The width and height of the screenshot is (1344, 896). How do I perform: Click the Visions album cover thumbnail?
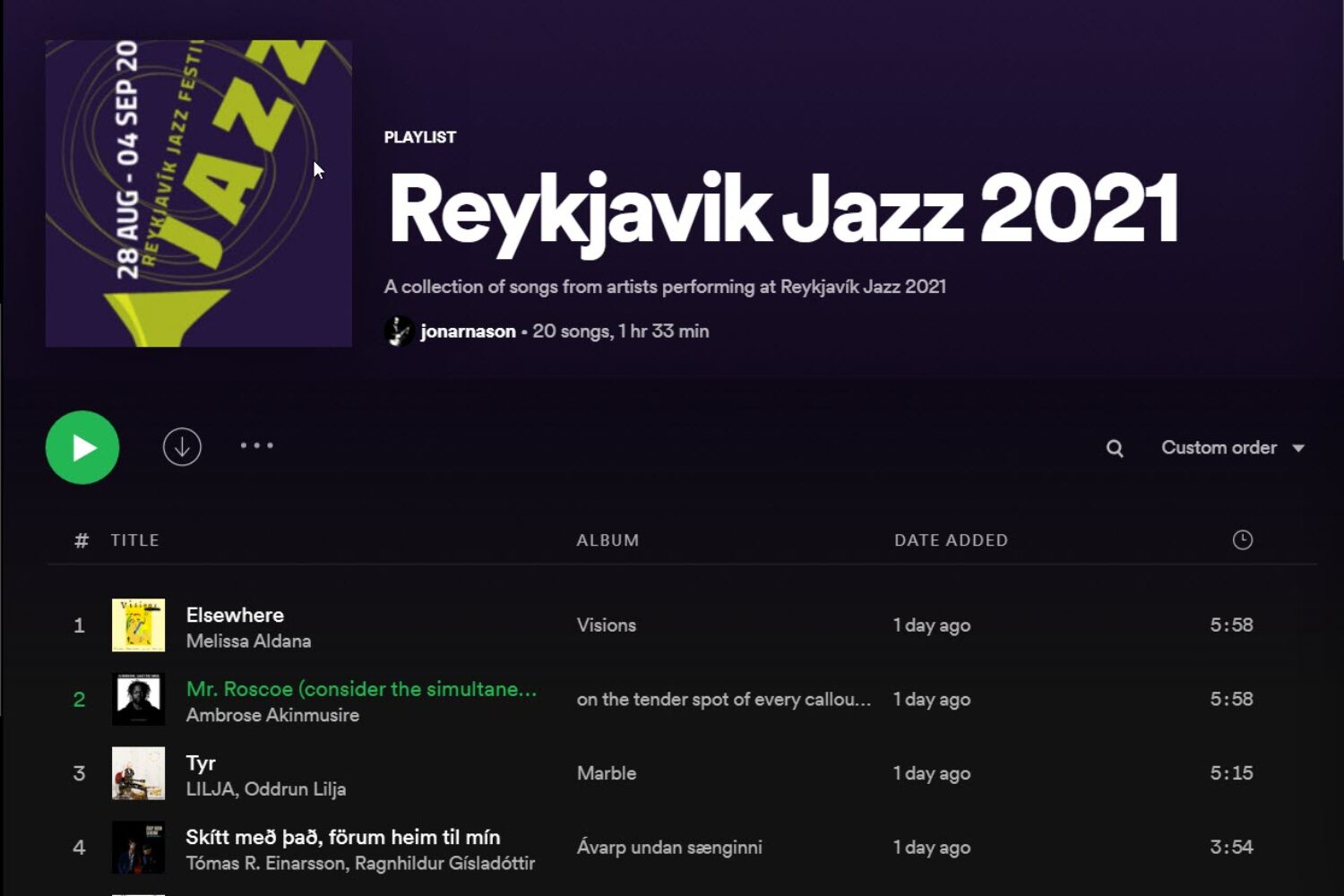138,625
